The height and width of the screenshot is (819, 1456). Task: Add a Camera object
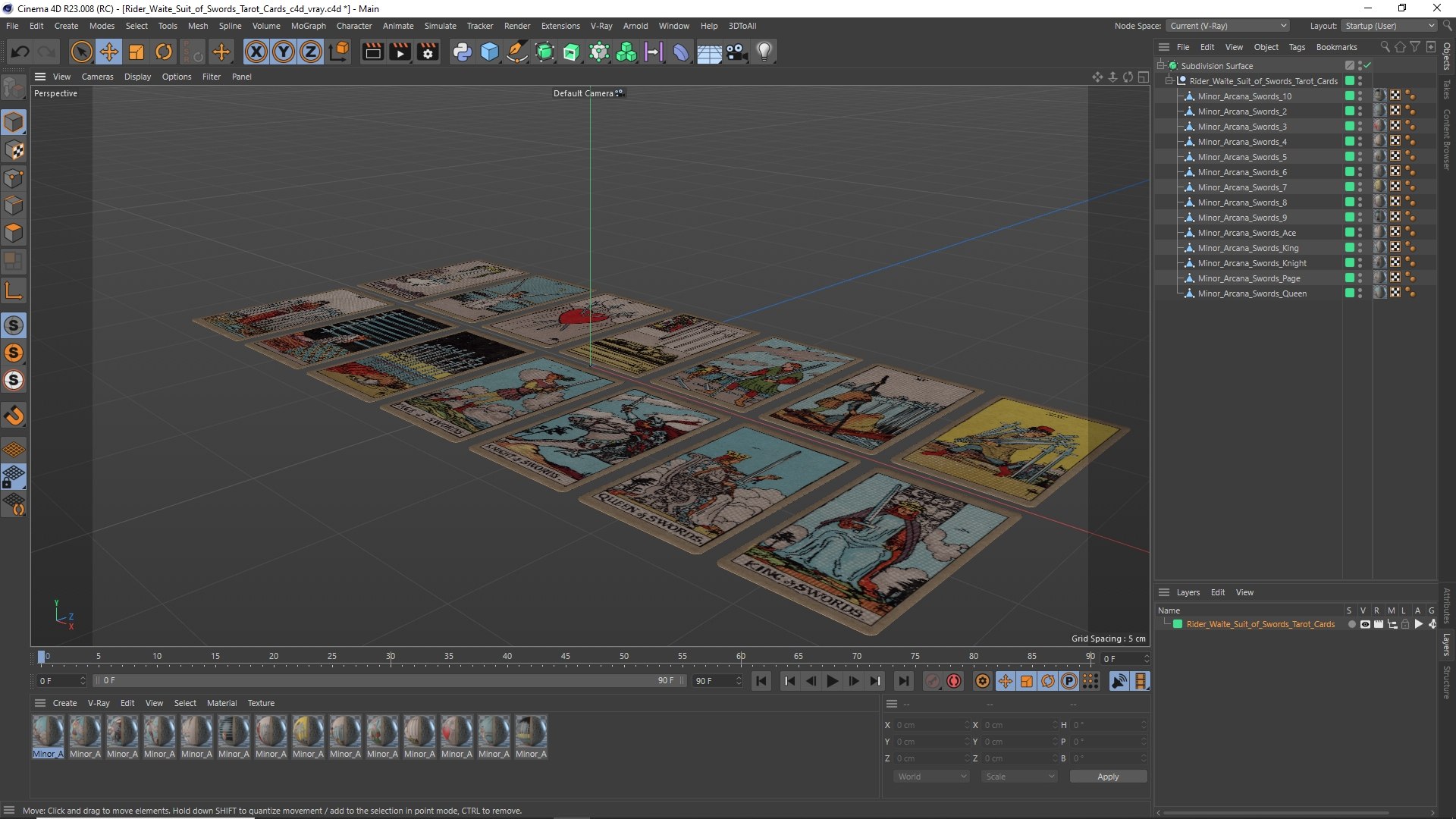(x=736, y=52)
